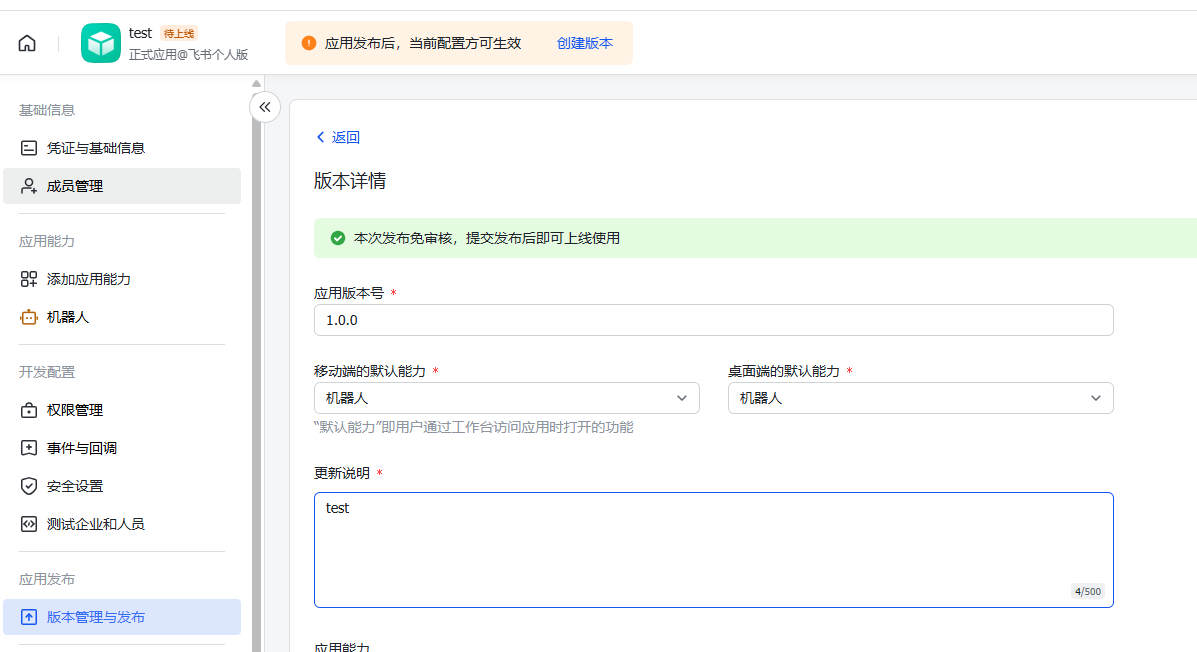Screen dimensions: 1197x652
Task: Click the 事件与回调 sidebar icon
Action: click(29, 448)
